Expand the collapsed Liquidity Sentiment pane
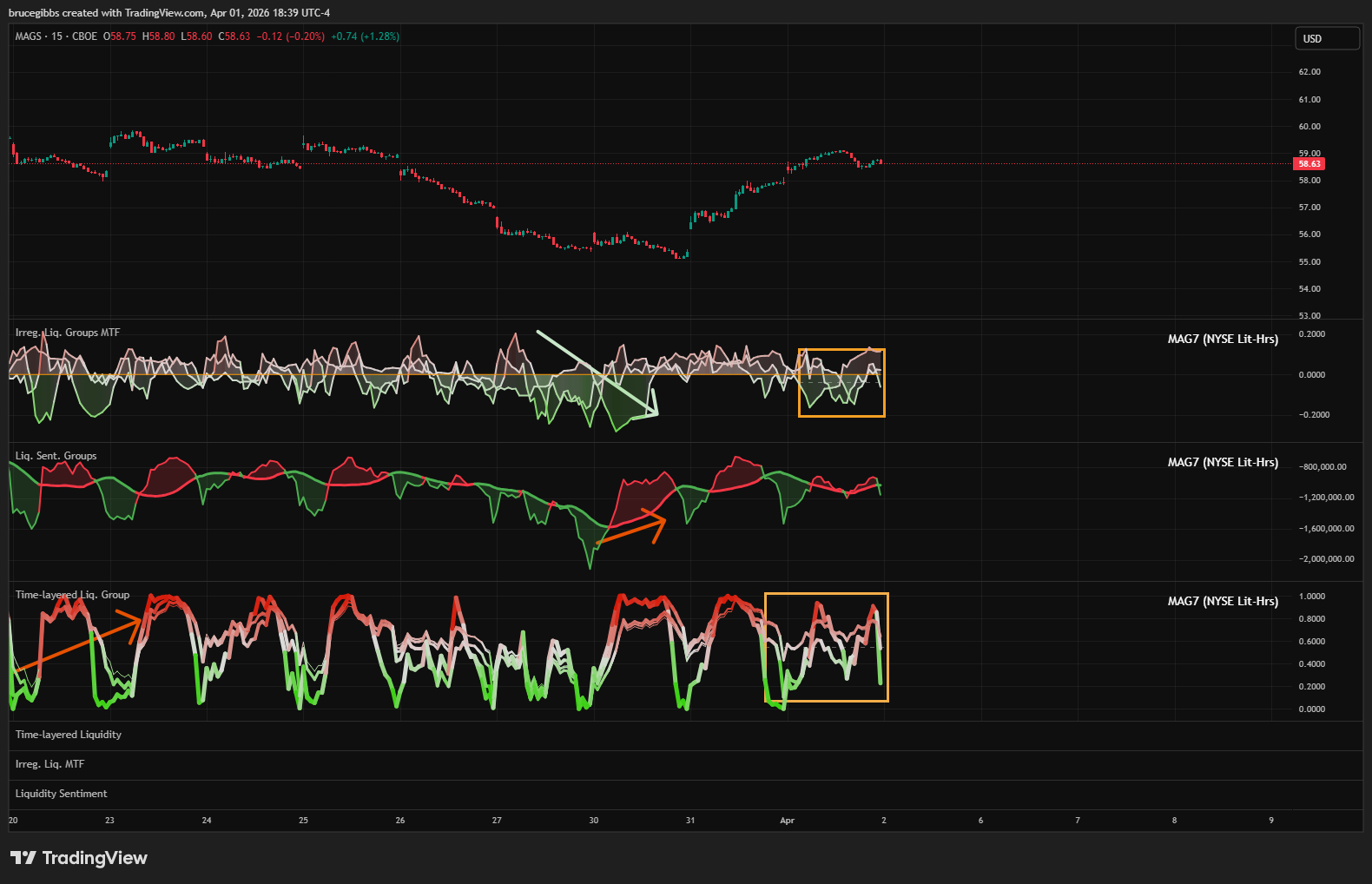Viewport: 1372px width, 884px height. (x=62, y=794)
